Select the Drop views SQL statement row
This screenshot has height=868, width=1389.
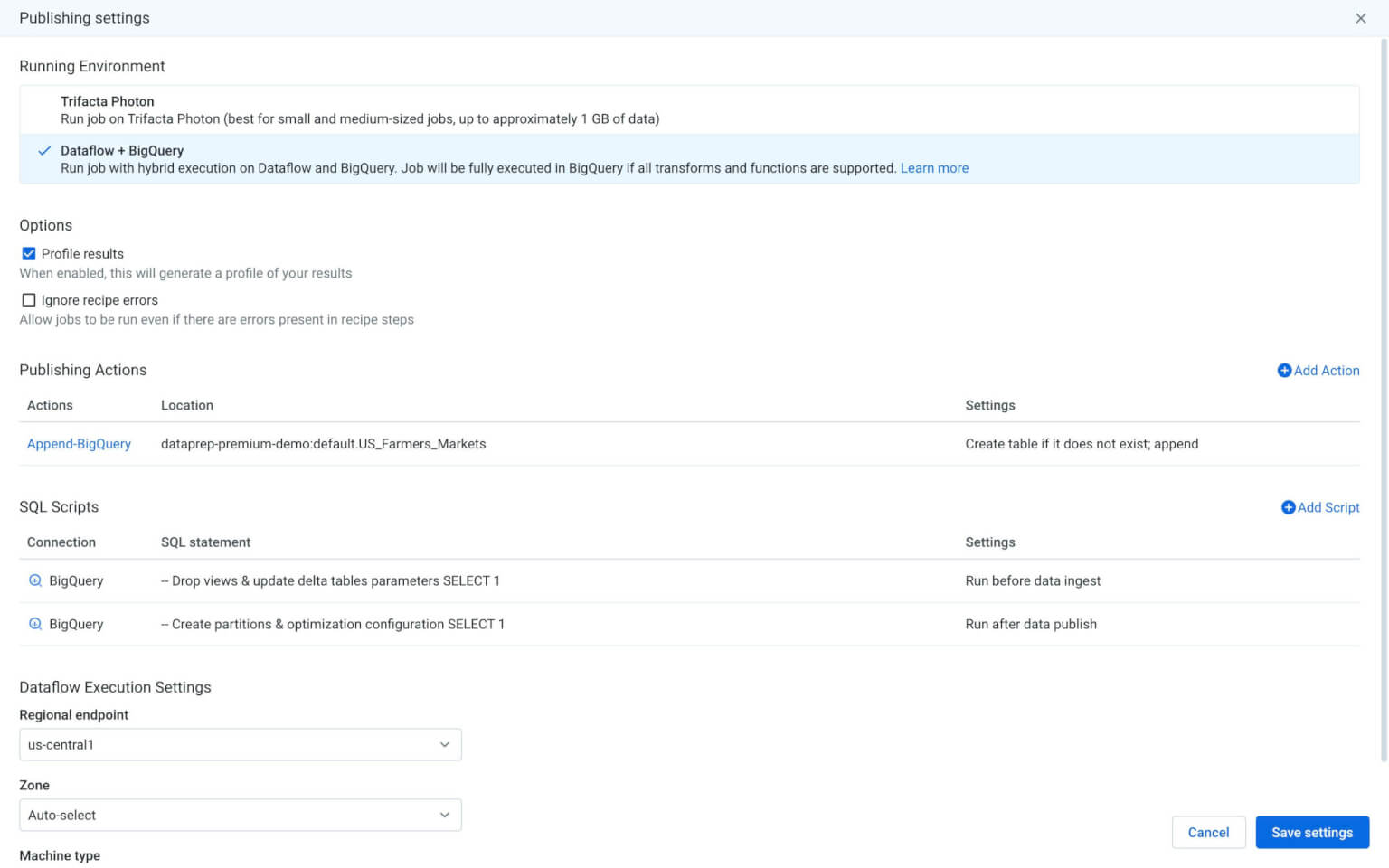pyautogui.click(x=330, y=580)
